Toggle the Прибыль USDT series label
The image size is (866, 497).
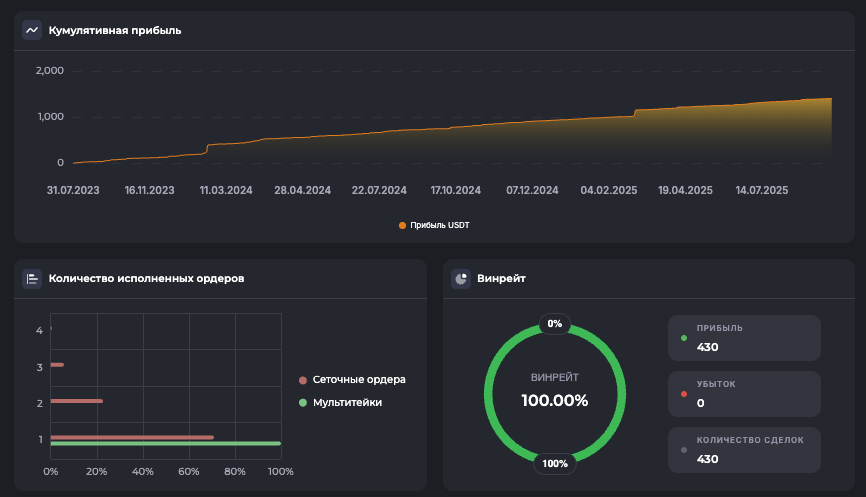point(439,226)
